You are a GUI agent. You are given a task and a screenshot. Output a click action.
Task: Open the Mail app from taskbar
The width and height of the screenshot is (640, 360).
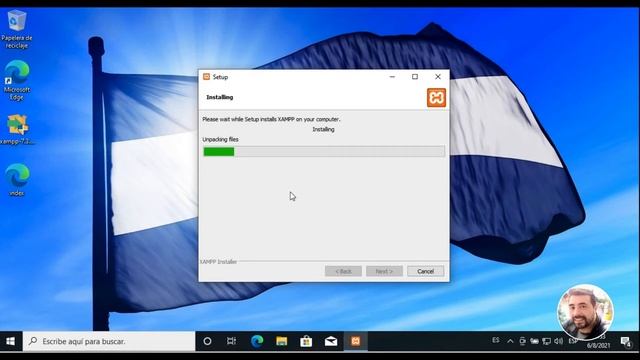tap(331, 341)
